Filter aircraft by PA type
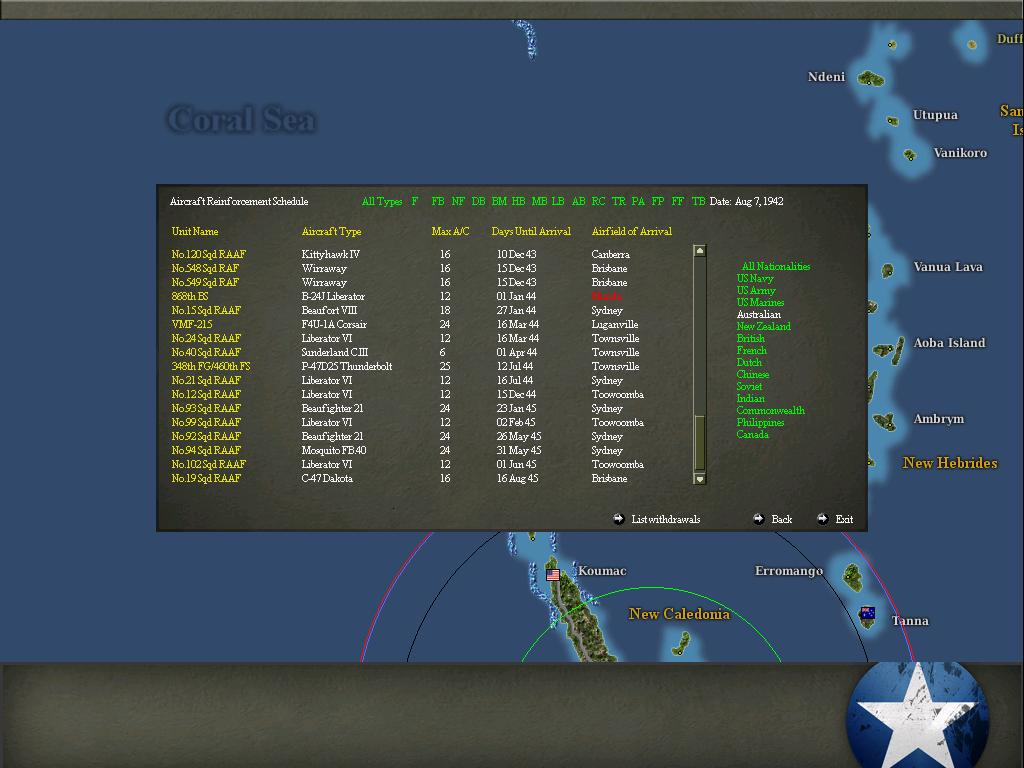 pyautogui.click(x=638, y=201)
